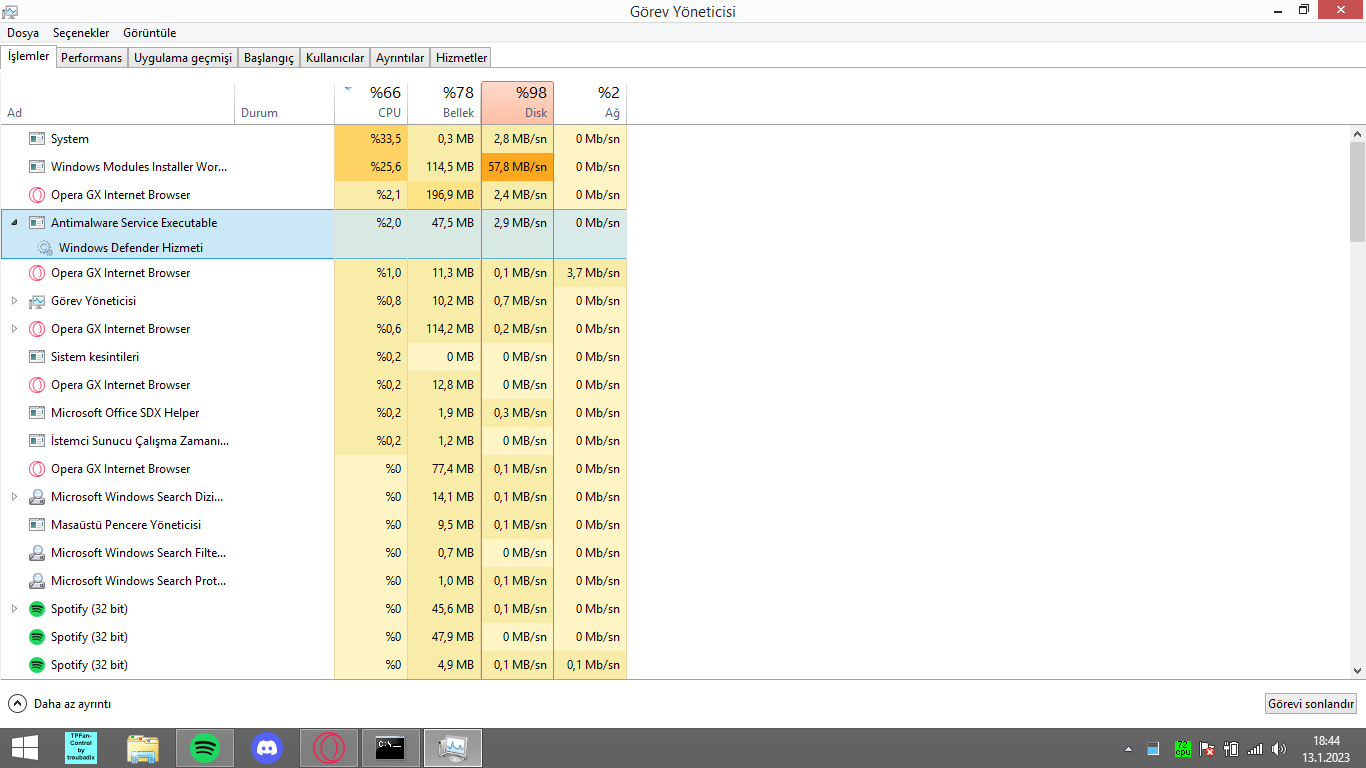1366x768 pixels.
Task: Click the Görev Yöneticisi process icon
Action: [37, 301]
